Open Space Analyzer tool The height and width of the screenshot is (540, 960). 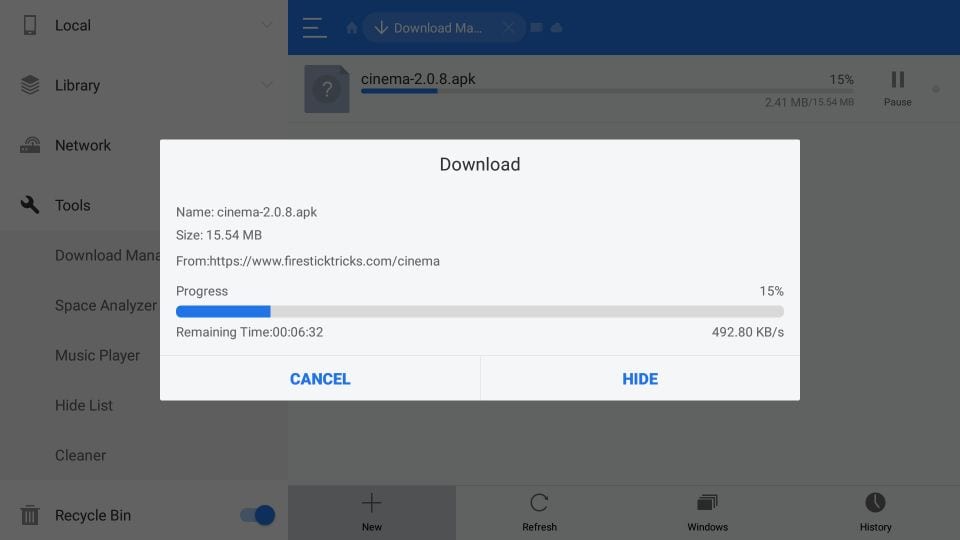click(106, 306)
